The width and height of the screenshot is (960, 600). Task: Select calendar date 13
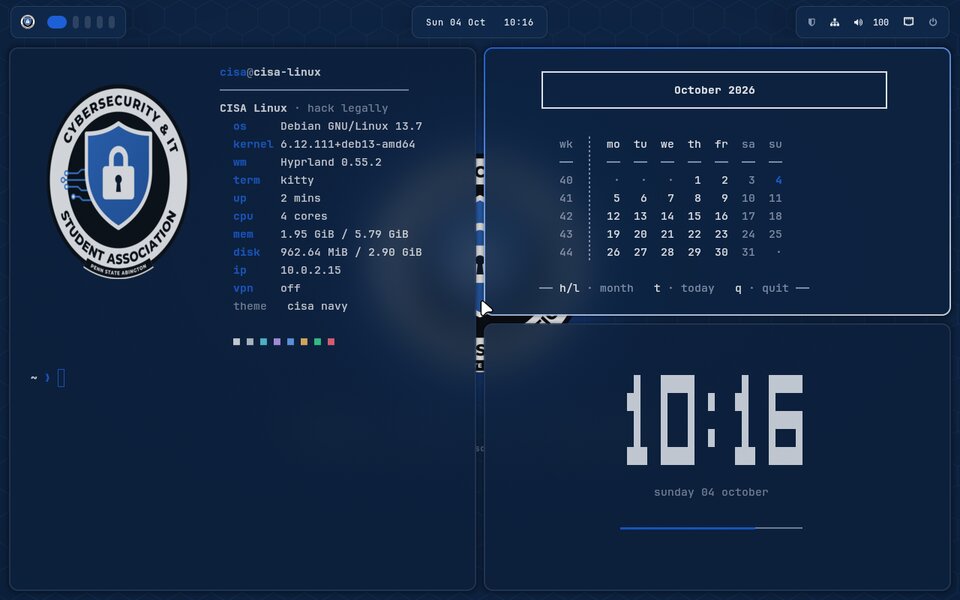[640, 216]
